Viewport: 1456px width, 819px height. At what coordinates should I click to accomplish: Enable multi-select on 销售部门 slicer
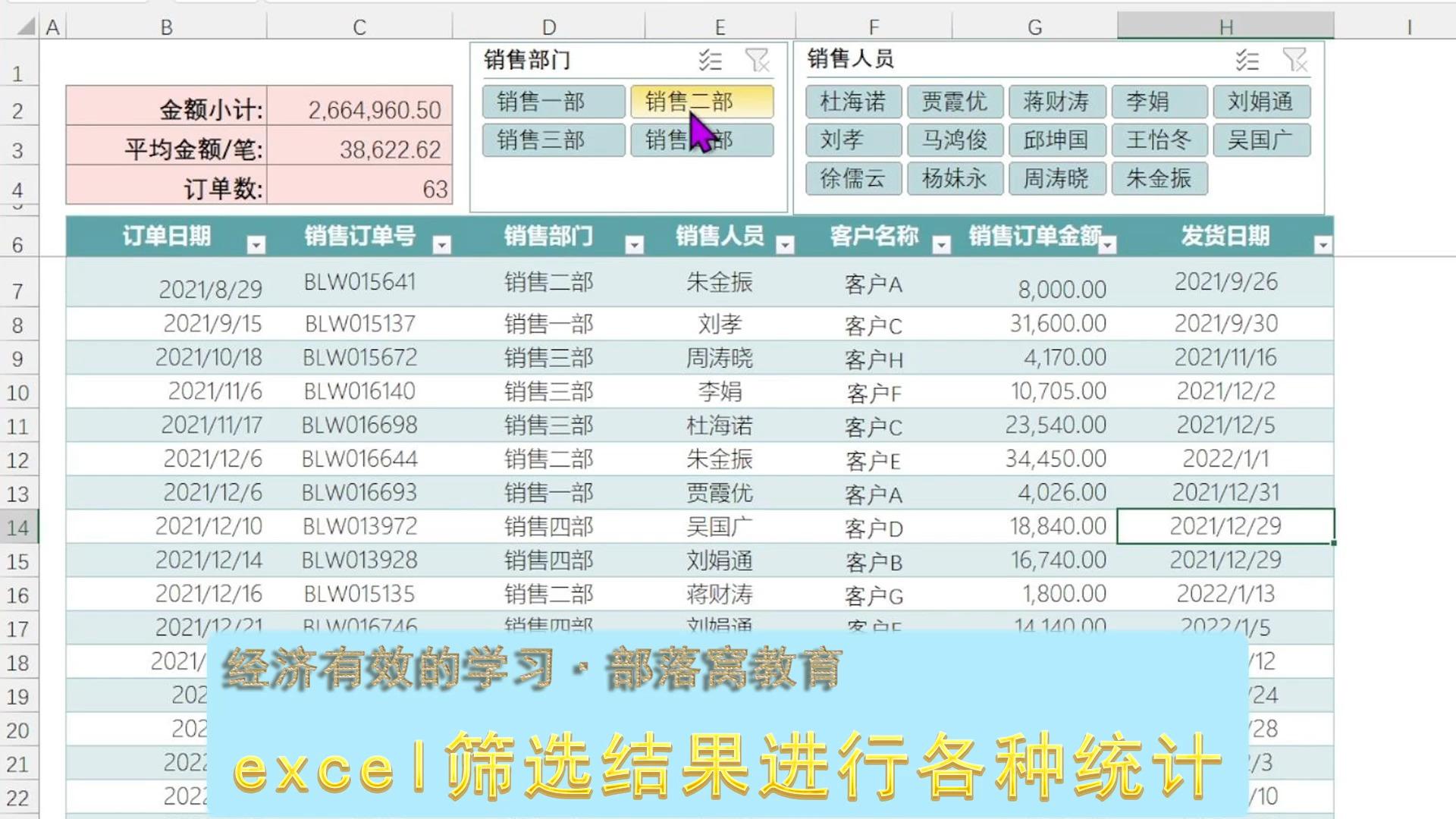tap(710, 61)
